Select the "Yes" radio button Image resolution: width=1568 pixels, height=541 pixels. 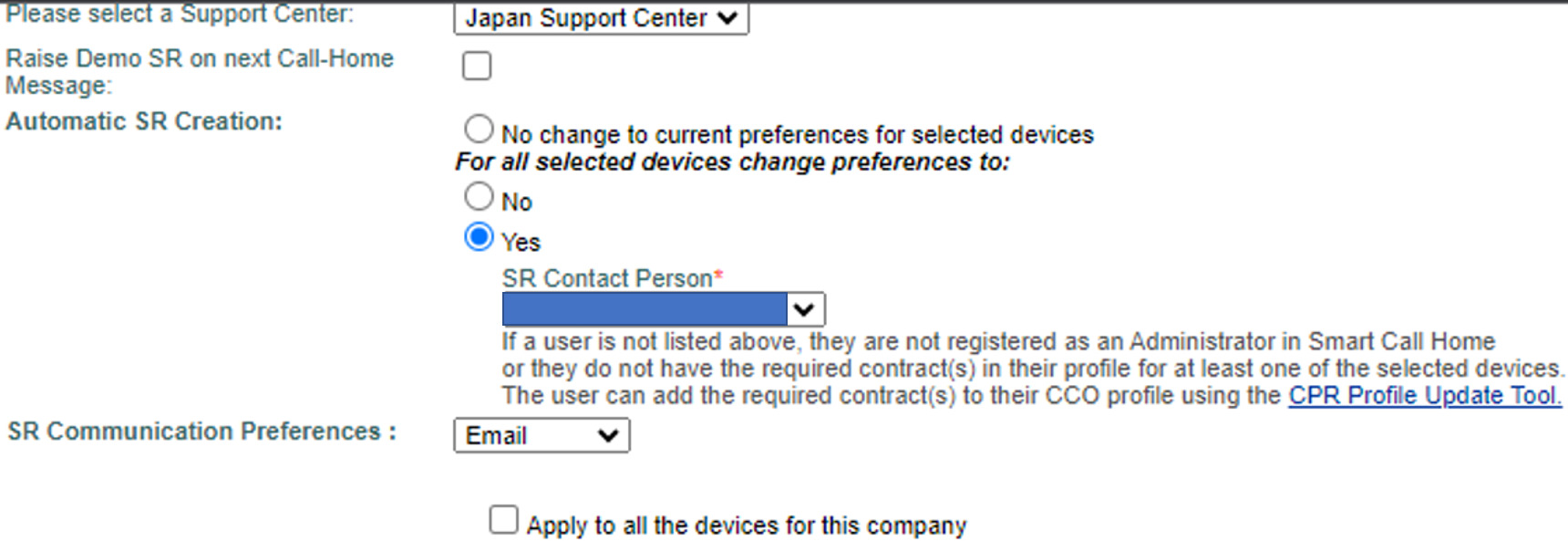click(x=479, y=237)
